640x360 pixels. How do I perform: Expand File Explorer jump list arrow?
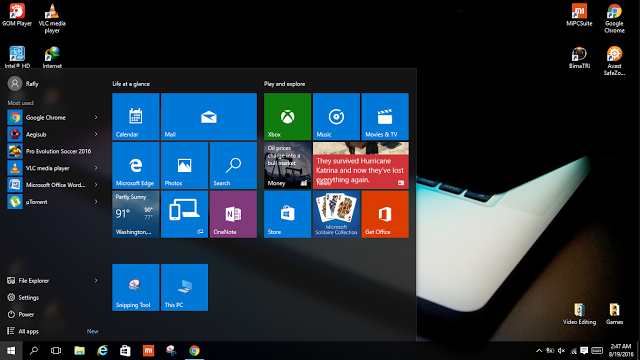(x=96, y=281)
